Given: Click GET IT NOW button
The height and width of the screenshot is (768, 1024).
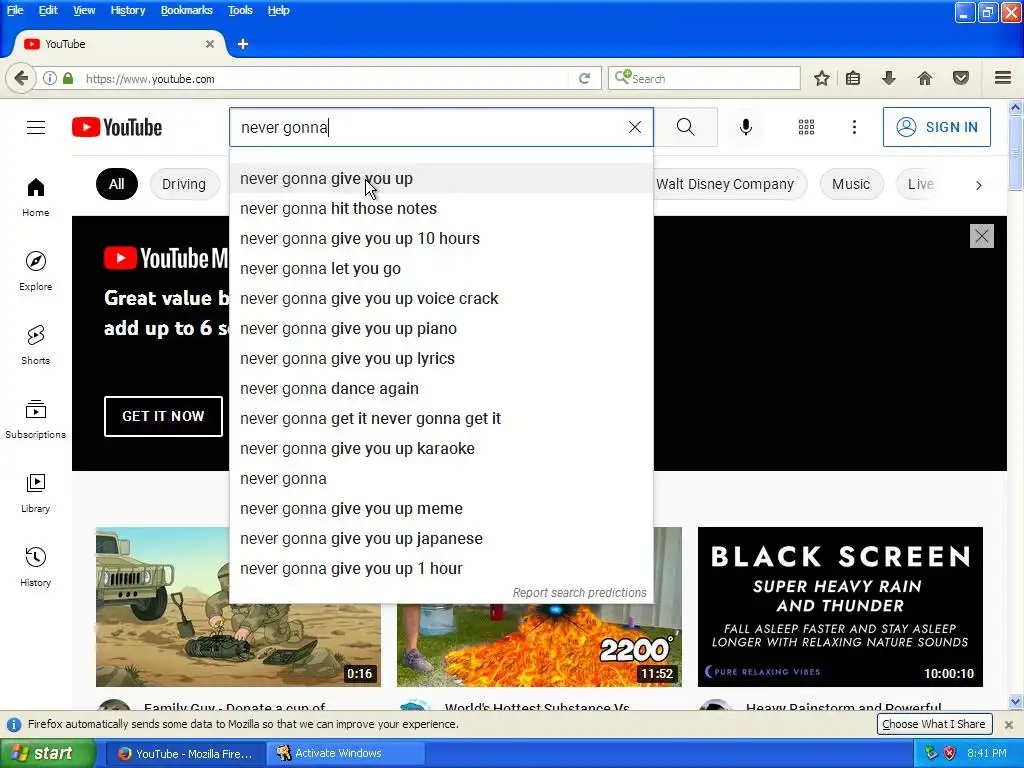Looking at the screenshot, I should [163, 416].
